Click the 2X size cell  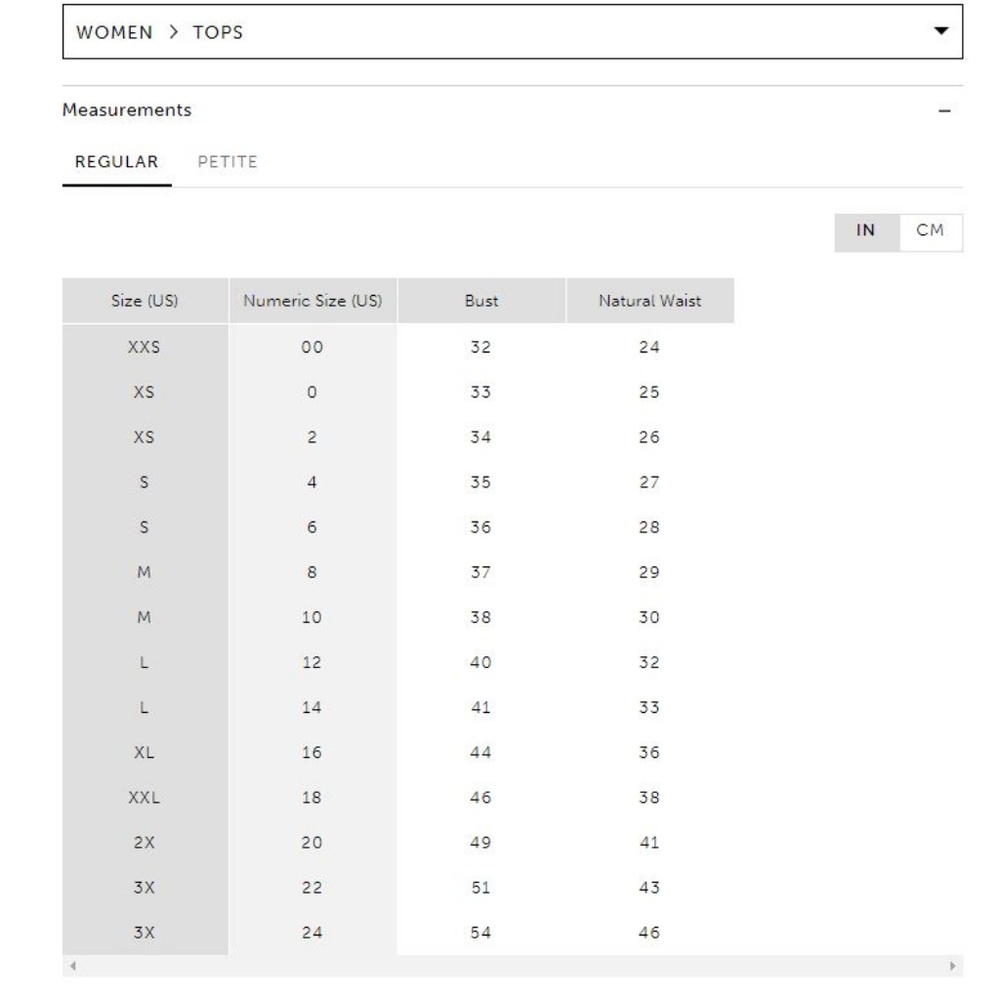[145, 843]
